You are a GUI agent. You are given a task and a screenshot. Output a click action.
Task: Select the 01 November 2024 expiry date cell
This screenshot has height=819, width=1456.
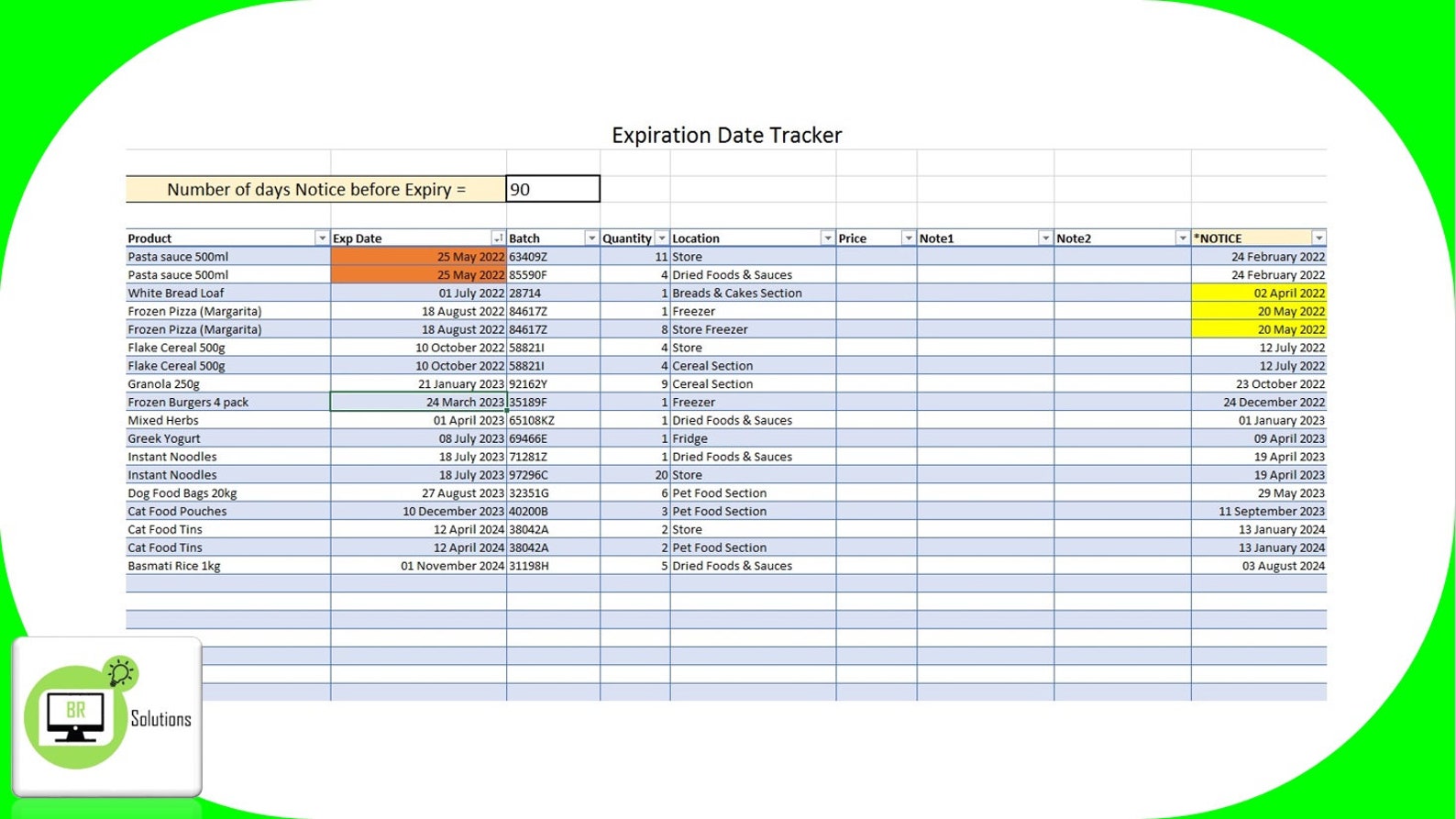click(418, 566)
